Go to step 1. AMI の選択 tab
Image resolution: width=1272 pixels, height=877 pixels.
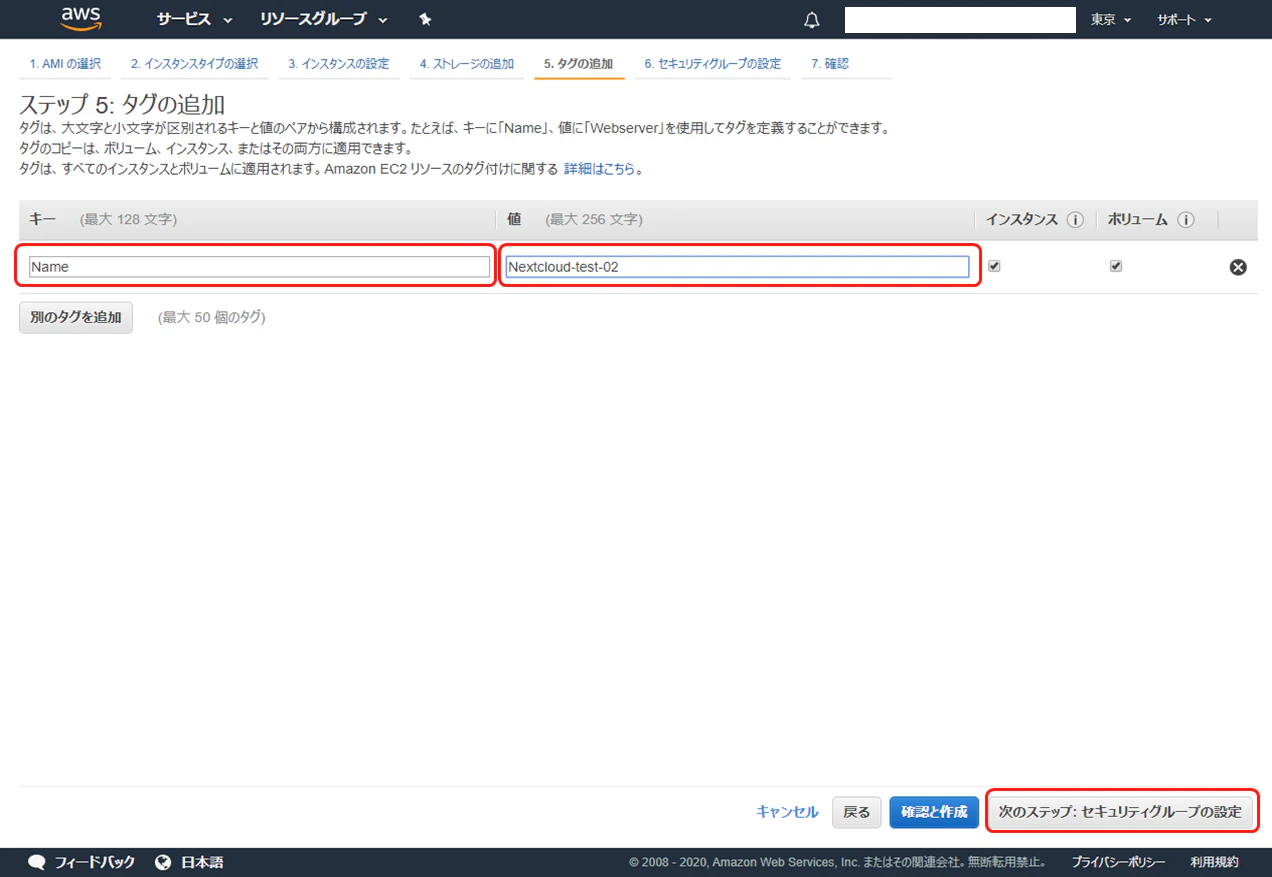[x=65, y=64]
